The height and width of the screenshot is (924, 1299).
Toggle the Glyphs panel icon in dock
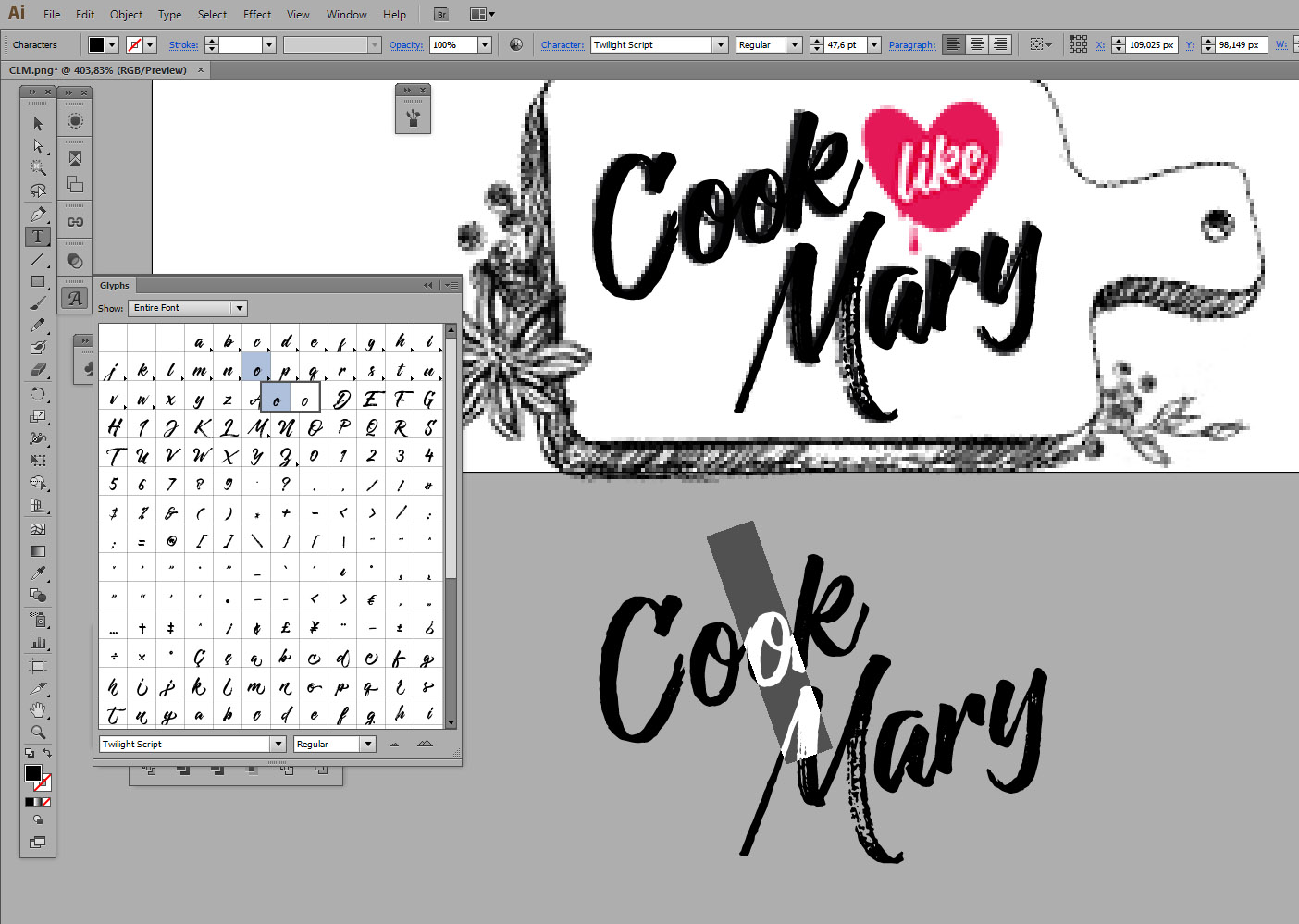pos(75,298)
